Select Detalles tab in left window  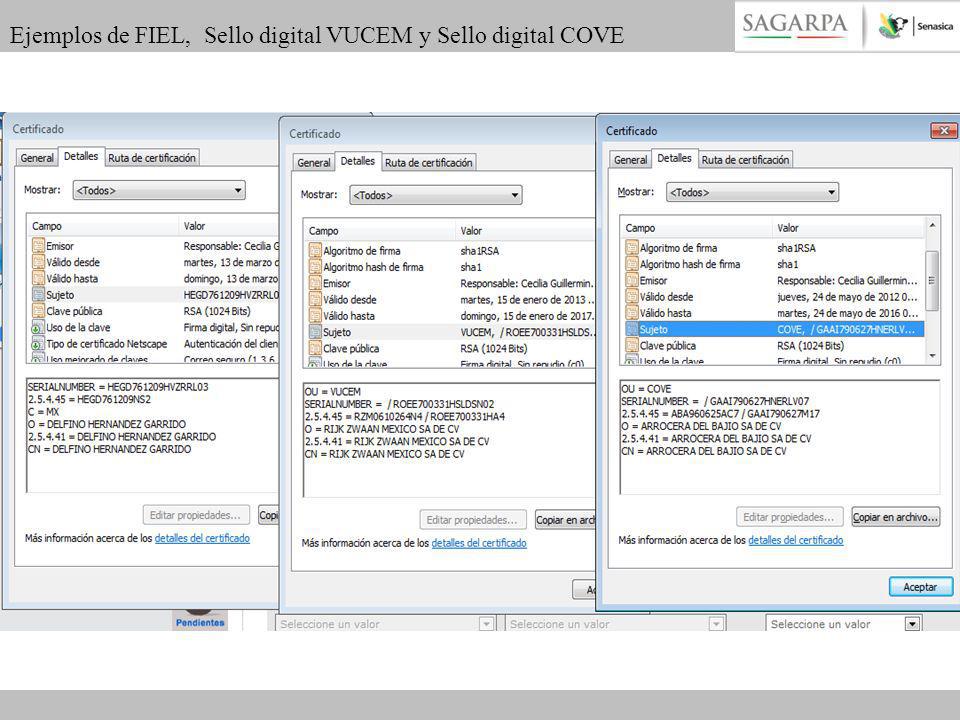click(81, 156)
